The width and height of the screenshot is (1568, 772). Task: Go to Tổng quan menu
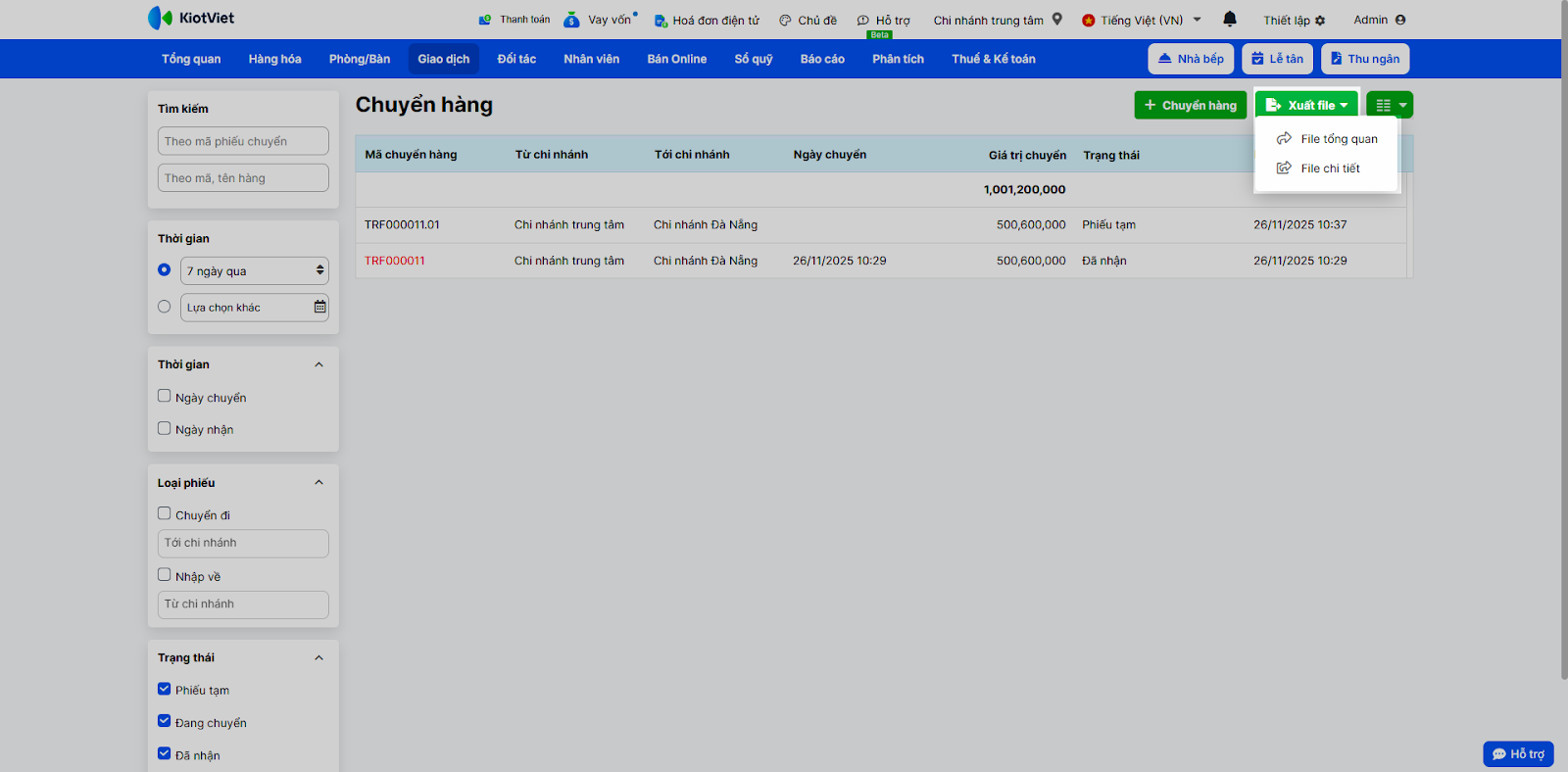coord(191,59)
